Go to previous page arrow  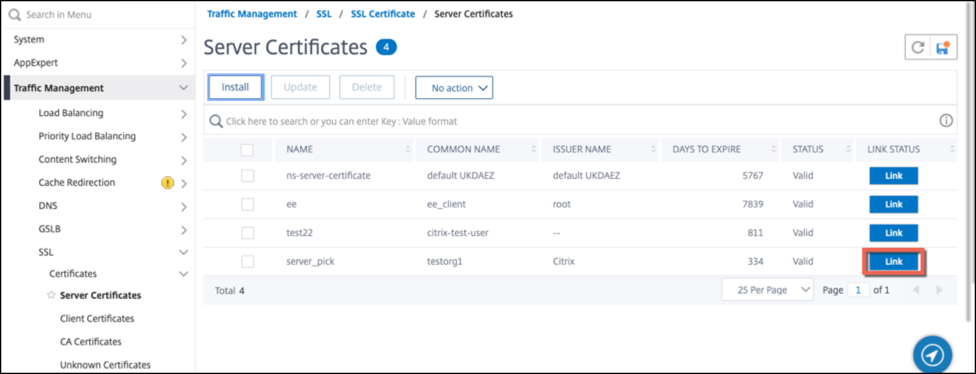[x=916, y=290]
